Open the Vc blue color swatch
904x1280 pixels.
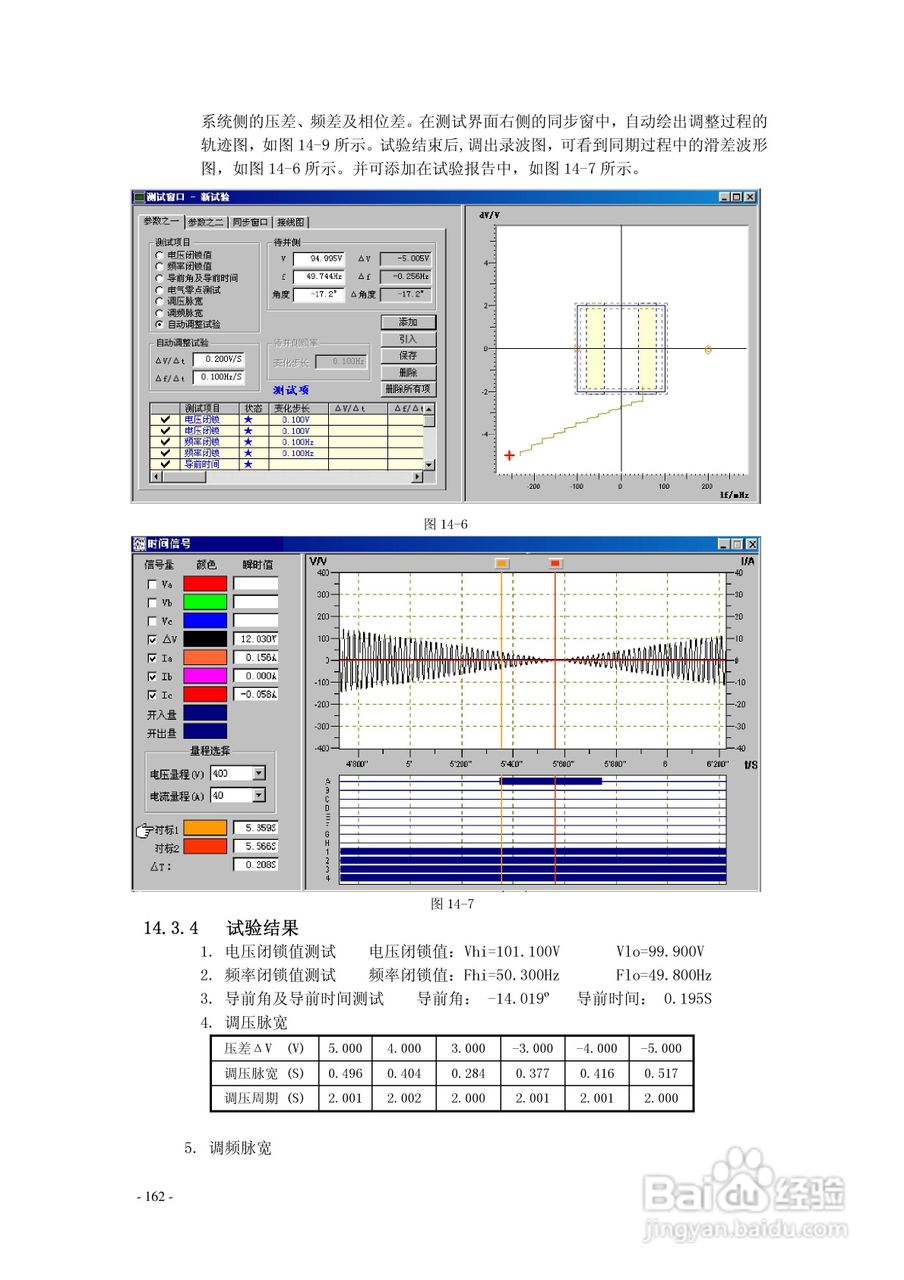[204, 621]
